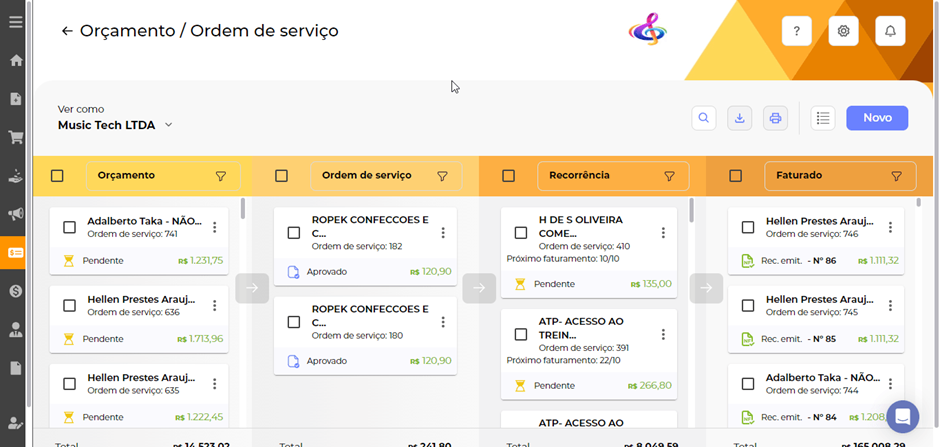This screenshot has width=940, height=447.
Task: Open filter for Faturado column
Action: (896, 176)
